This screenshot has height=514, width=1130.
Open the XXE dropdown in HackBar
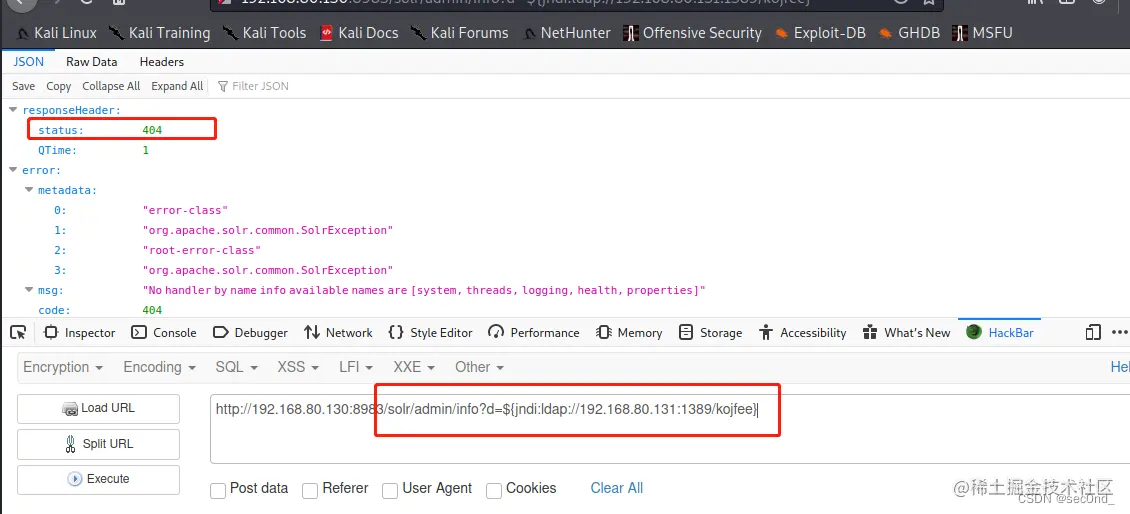tap(414, 367)
